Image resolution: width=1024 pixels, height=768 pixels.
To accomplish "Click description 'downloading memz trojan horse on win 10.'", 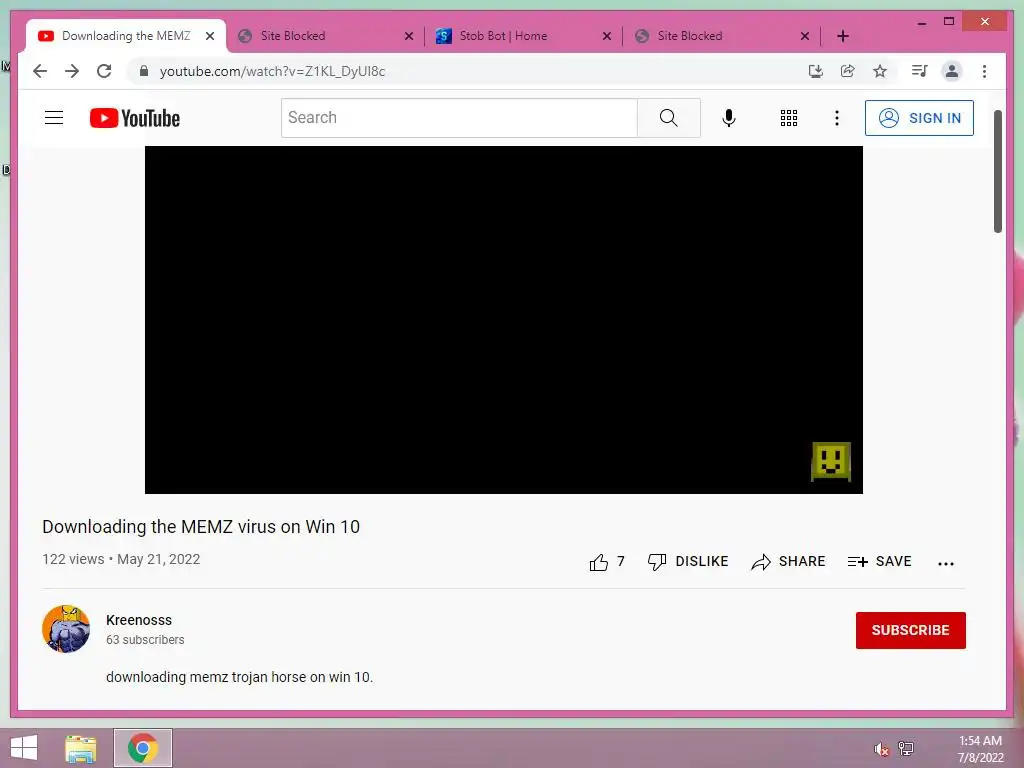I will coord(239,677).
